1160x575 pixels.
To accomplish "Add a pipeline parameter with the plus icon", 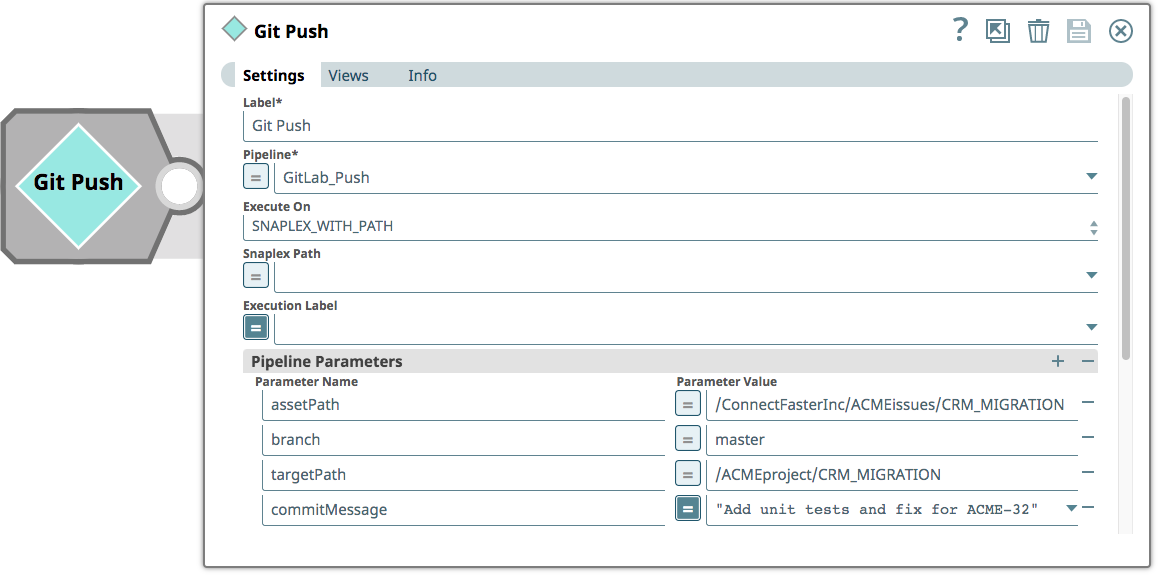I will (x=1058, y=361).
